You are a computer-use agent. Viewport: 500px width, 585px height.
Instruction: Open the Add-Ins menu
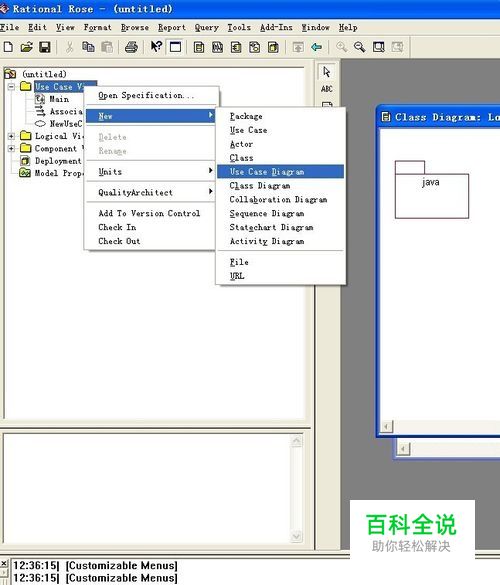pos(276,28)
